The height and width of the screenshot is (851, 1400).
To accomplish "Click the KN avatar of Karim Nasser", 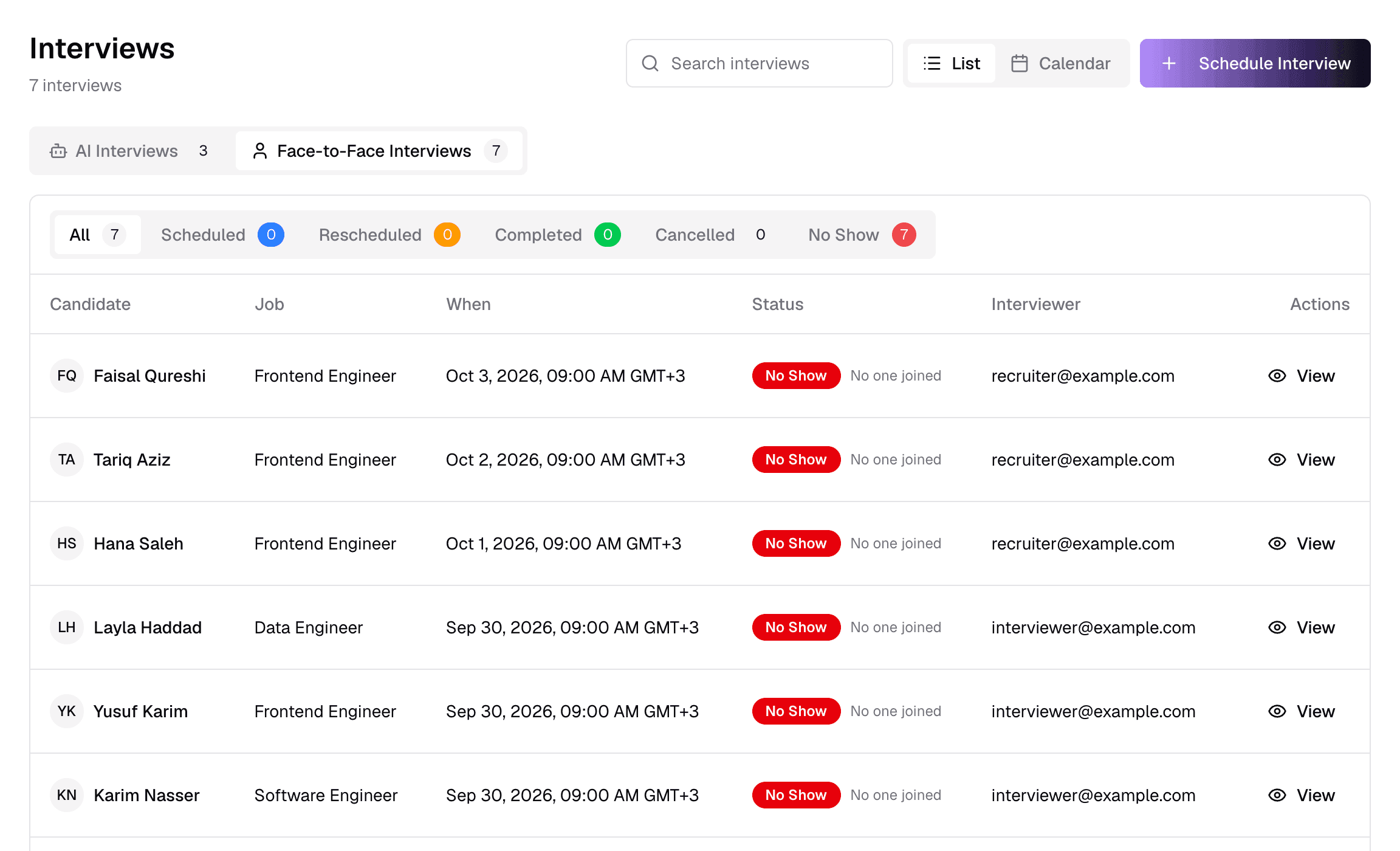I will coord(67,795).
